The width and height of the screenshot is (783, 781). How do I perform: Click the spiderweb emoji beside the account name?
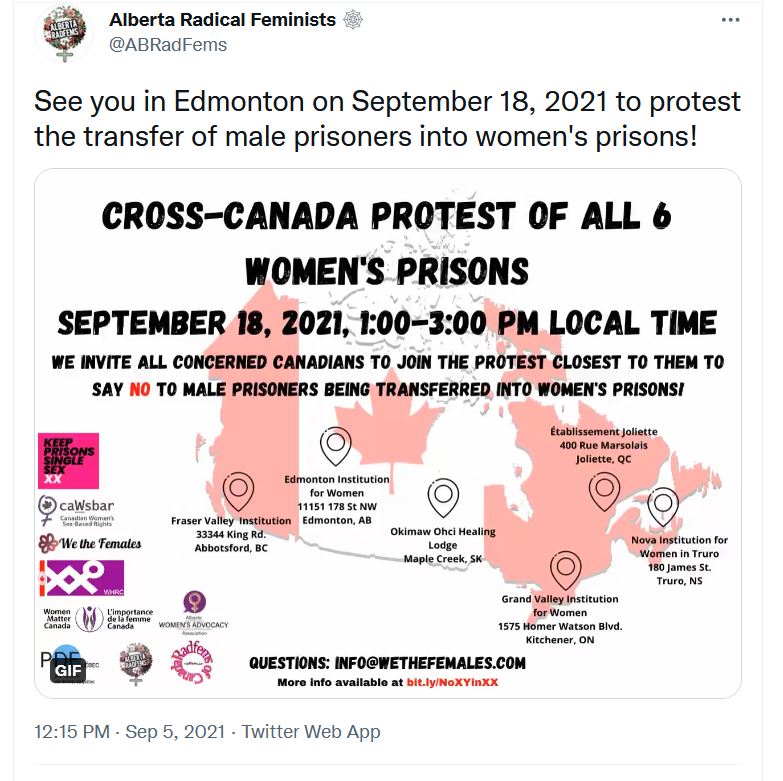point(352,20)
